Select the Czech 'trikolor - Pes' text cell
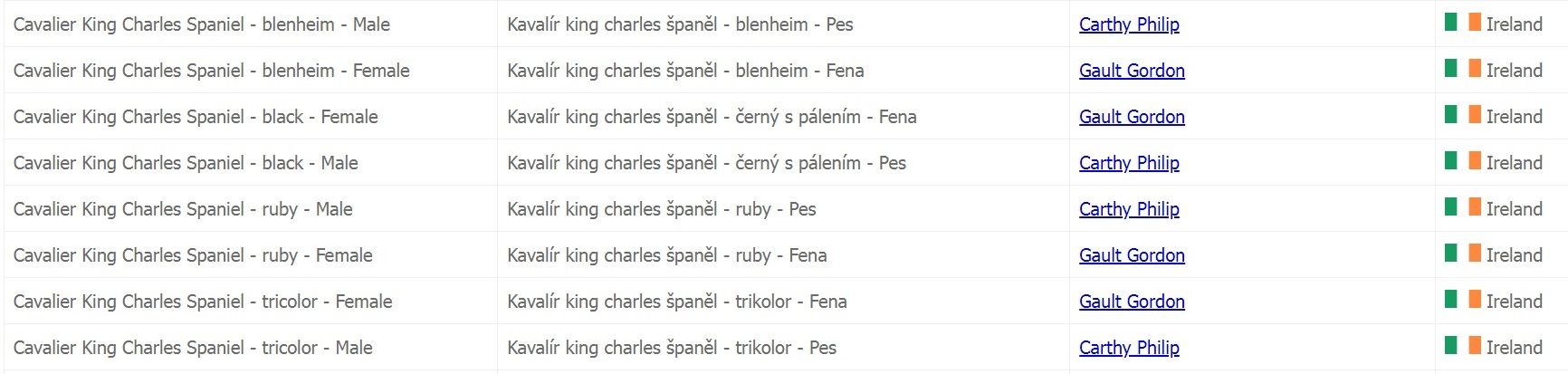The image size is (1568, 374). 672,348
